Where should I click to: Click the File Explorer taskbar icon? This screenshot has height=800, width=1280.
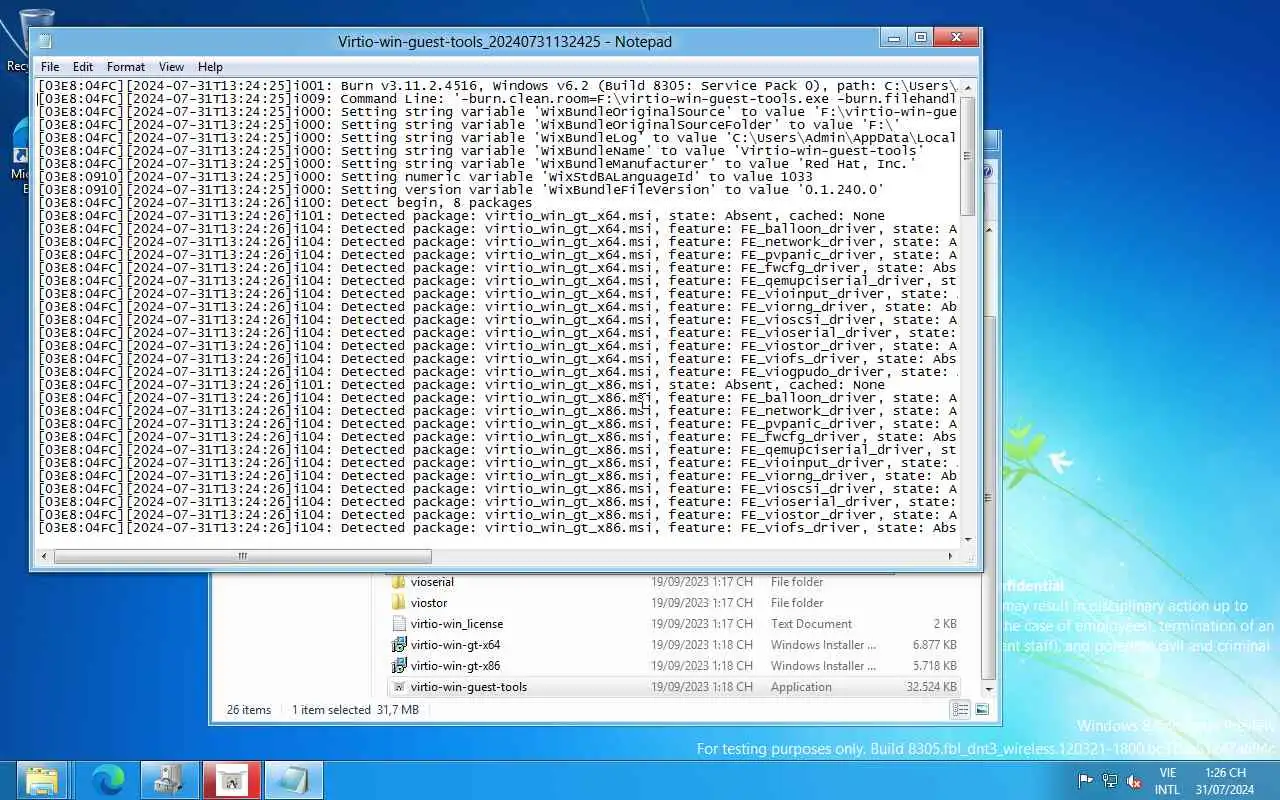(x=42, y=780)
